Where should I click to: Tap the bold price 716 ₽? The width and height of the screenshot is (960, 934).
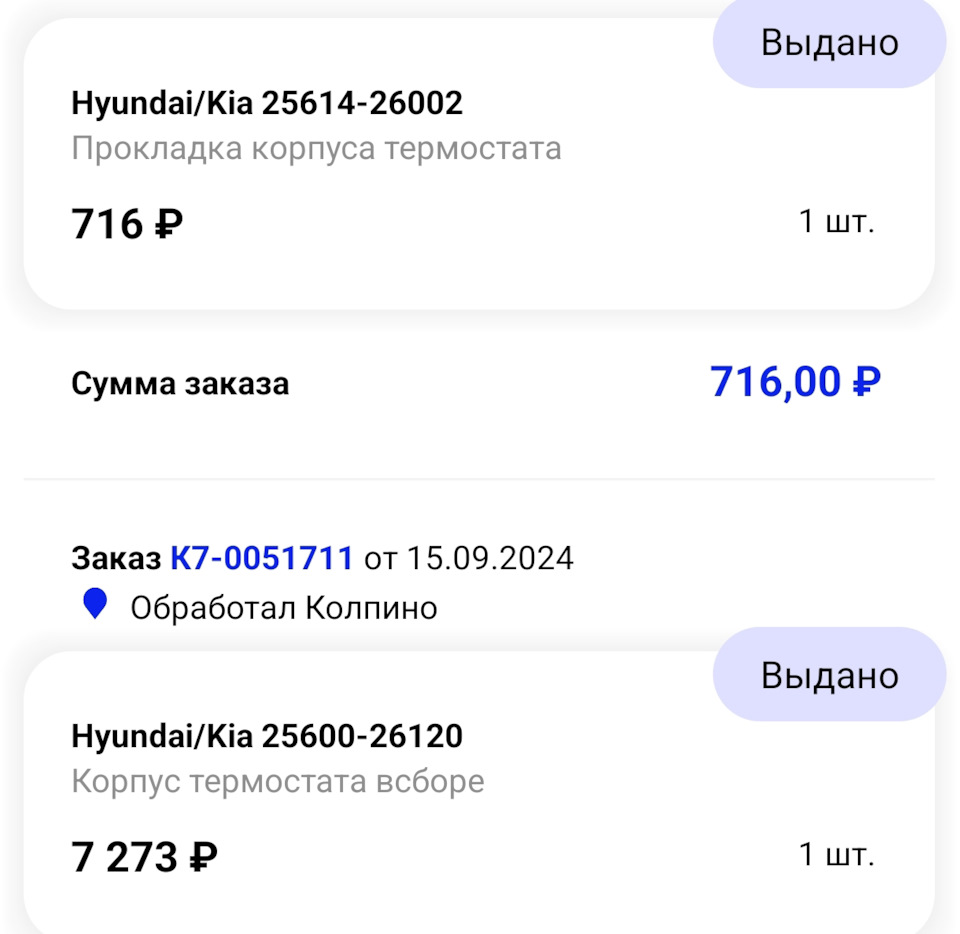(125, 224)
